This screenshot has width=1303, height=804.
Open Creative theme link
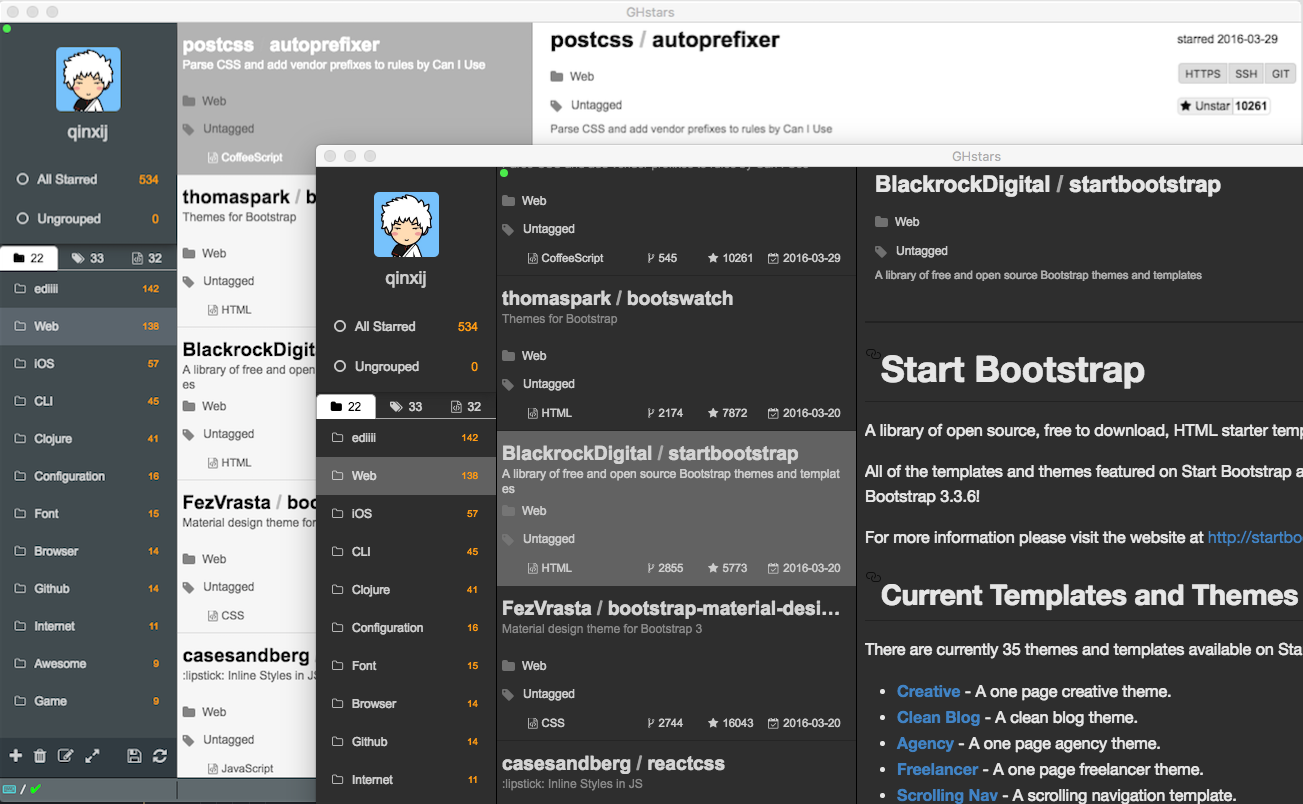pyautogui.click(x=928, y=691)
